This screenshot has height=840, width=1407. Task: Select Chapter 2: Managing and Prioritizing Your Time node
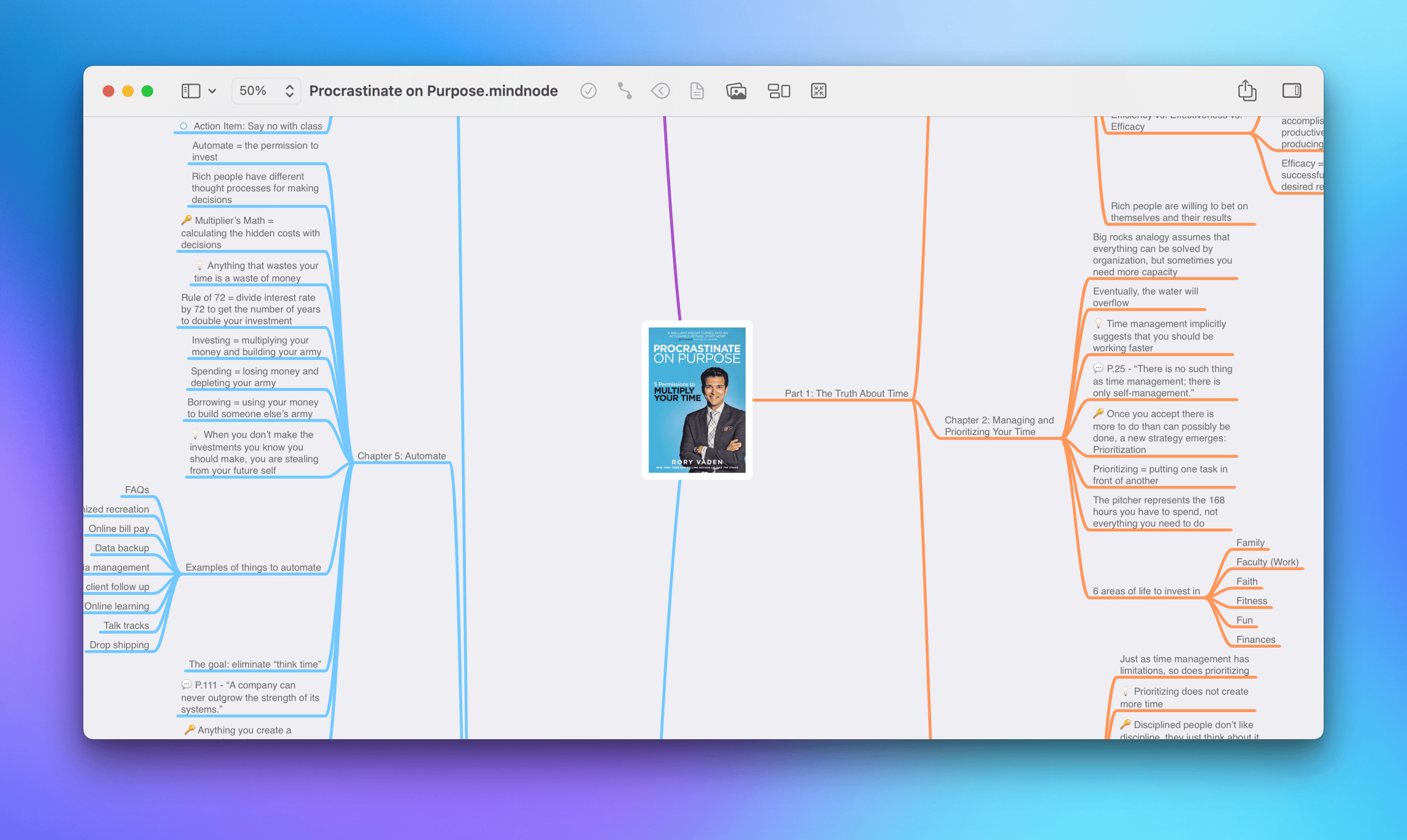999,426
